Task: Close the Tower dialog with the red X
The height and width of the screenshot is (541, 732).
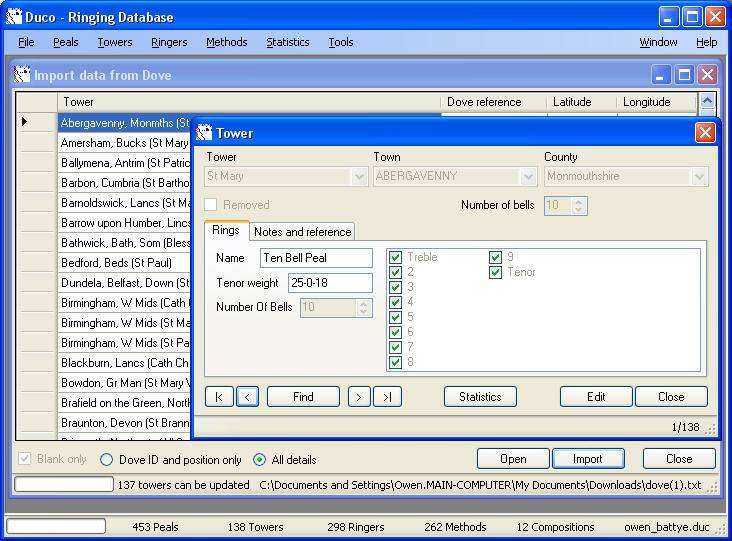Action: pos(705,133)
